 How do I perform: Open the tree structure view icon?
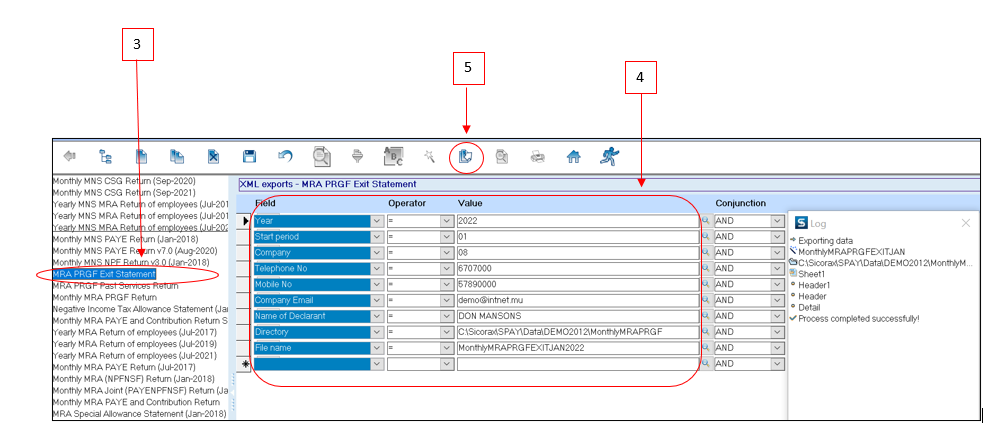click(105, 156)
